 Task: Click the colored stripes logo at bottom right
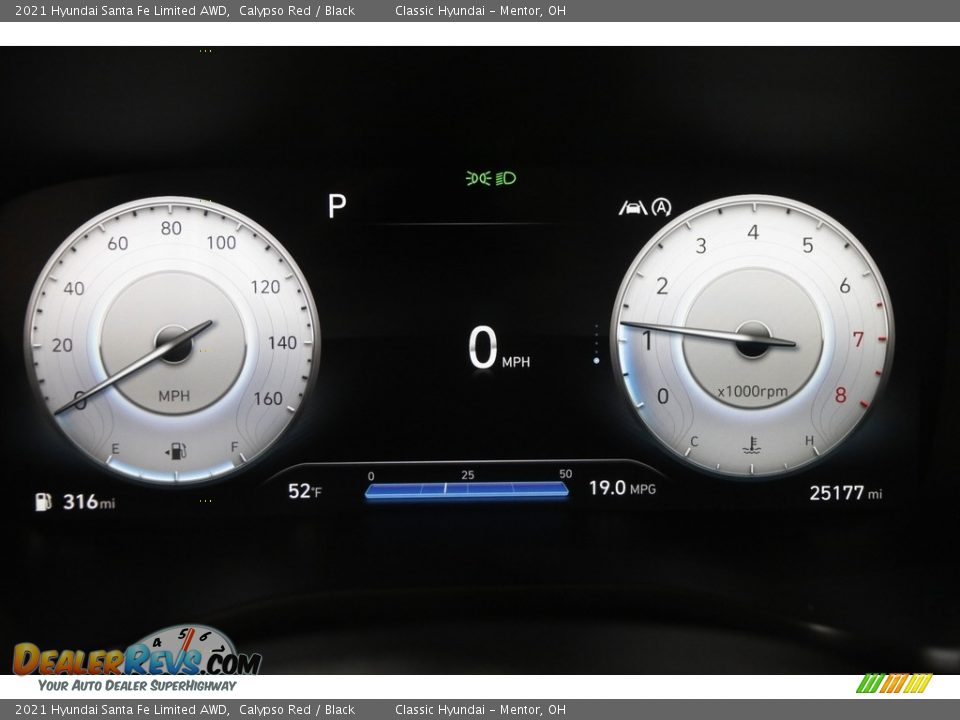click(894, 683)
